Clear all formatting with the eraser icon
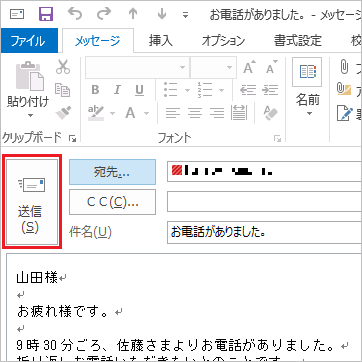 point(271,113)
